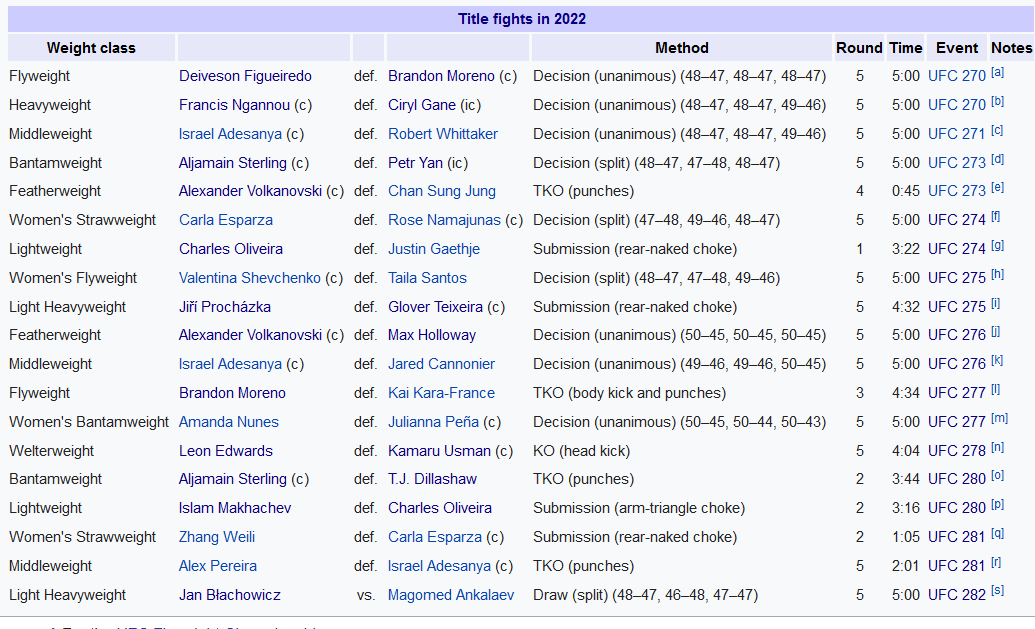Open the UFC 278 event link

956,451
